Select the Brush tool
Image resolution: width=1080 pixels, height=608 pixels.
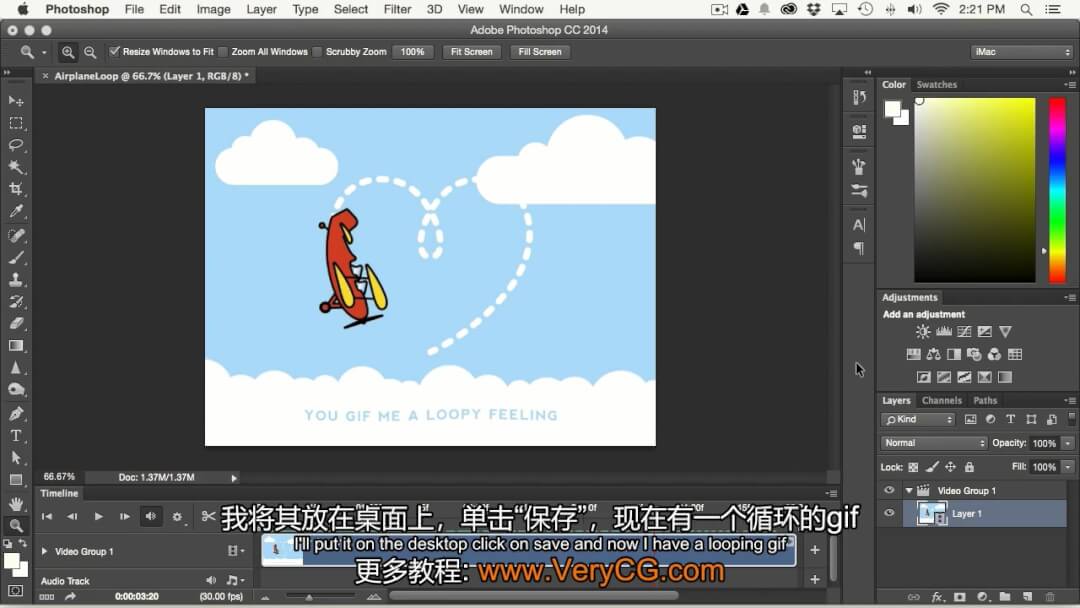[x=16, y=258]
